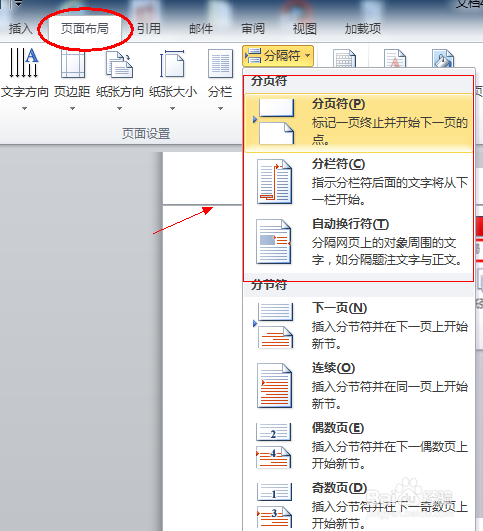The height and width of the screenshot is (531, 483).
Task: Switch to the 插入 tab
Action: pos(20,29)
